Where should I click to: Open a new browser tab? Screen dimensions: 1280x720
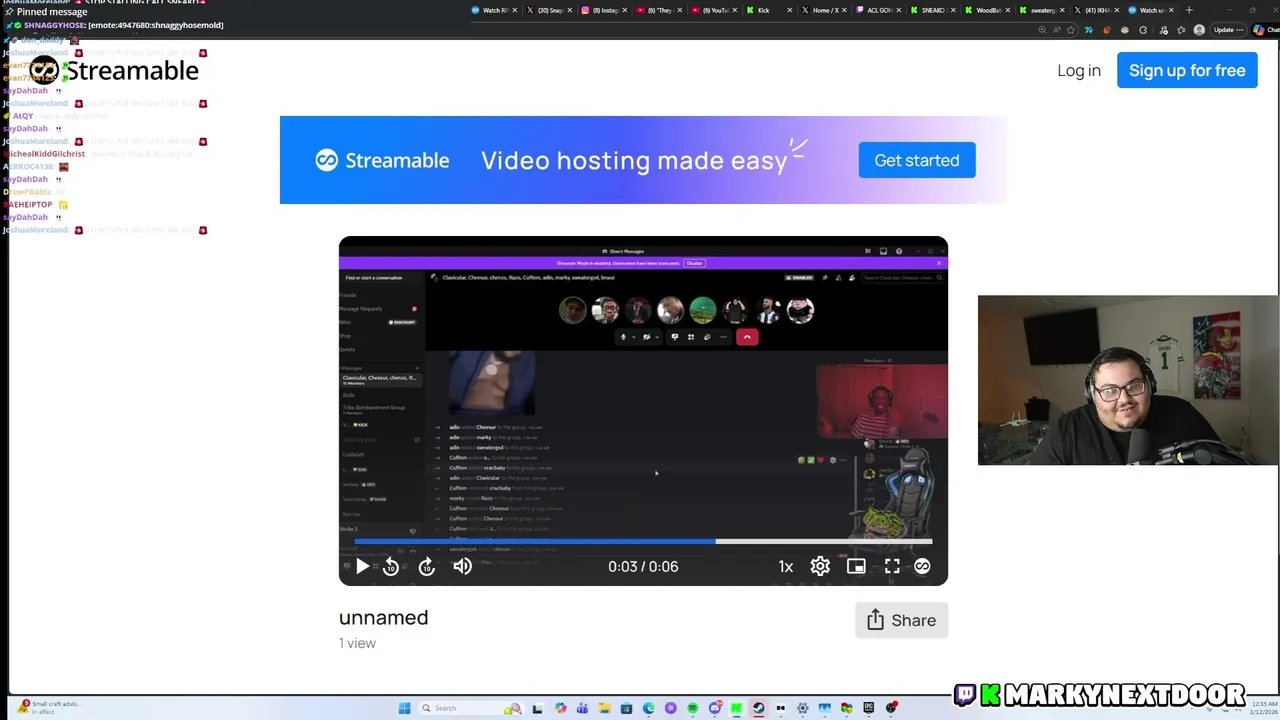coord(1189,10)
